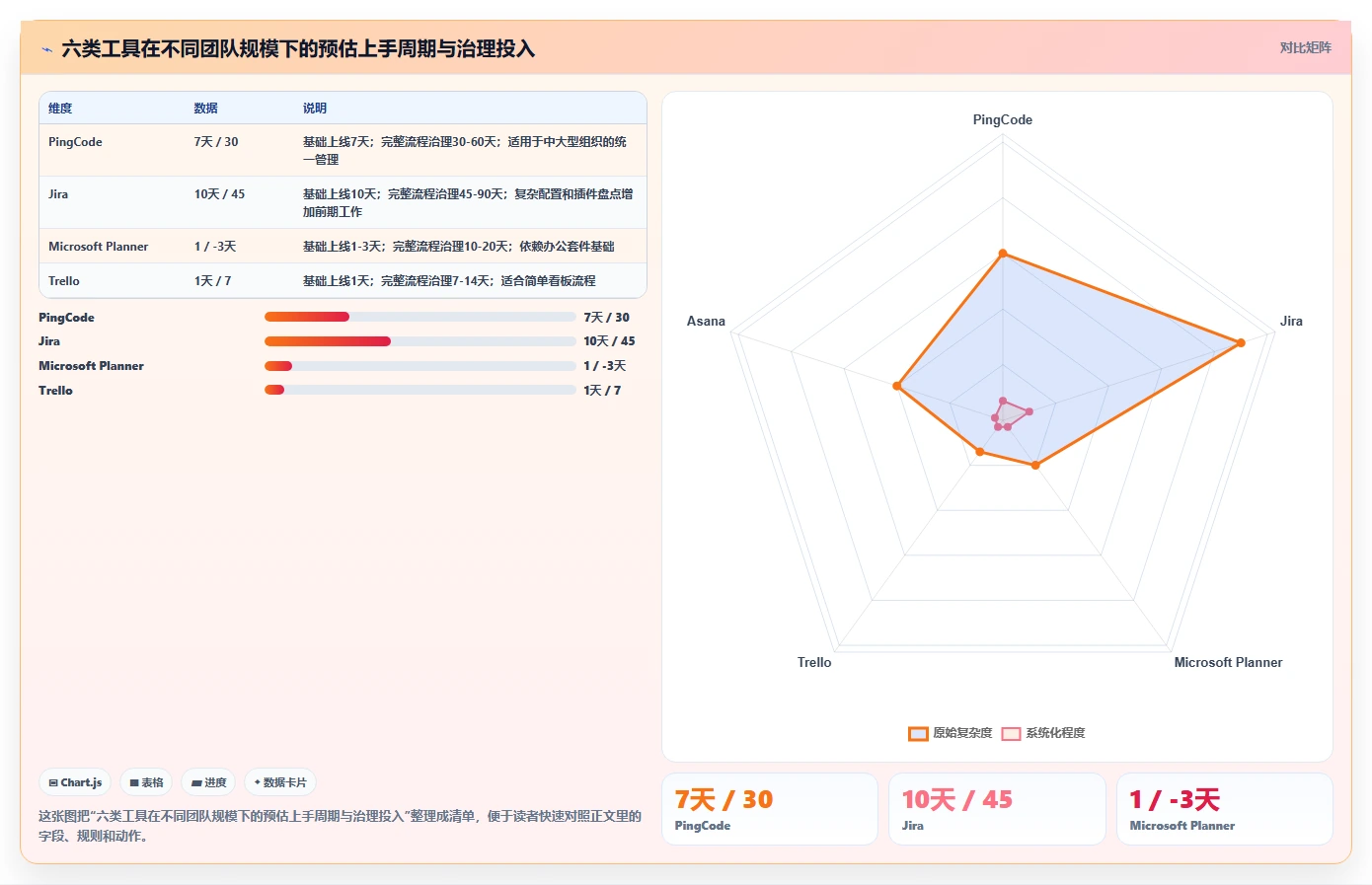Click the Jira progress bar
The width and height of the screenshot is (1372, 885).
[x=419, y=341]
